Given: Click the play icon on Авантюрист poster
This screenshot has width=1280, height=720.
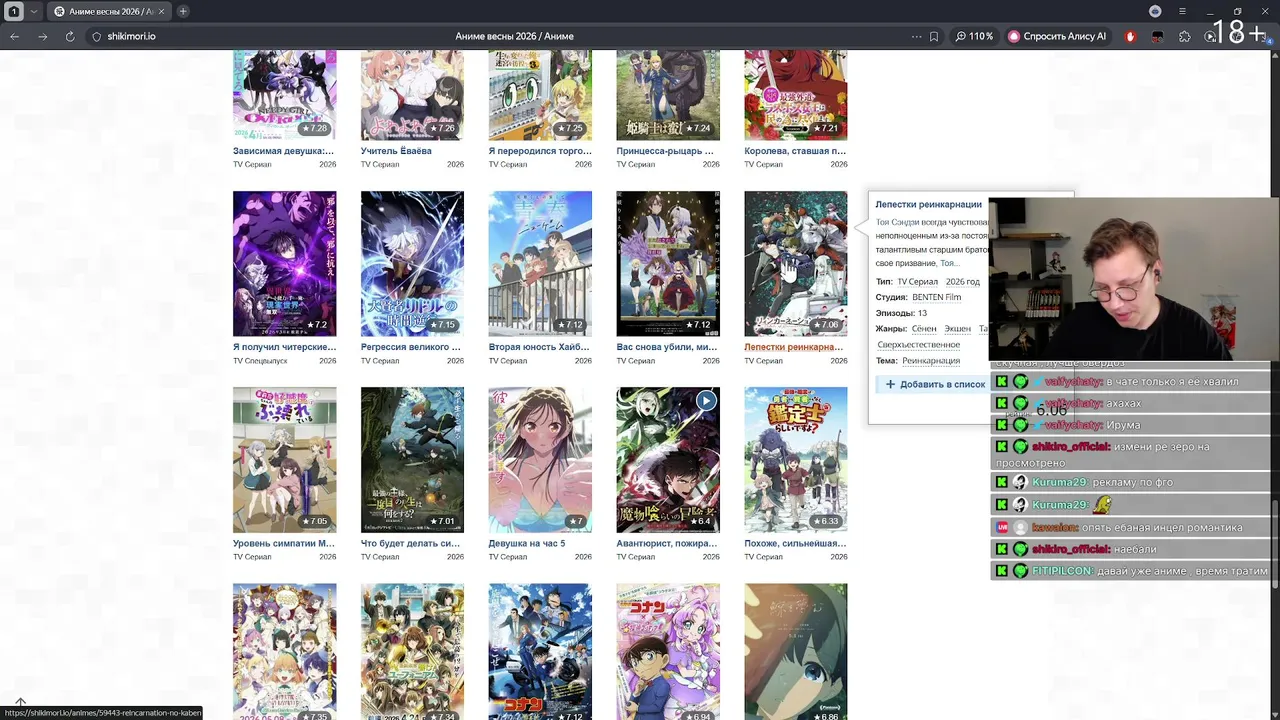Looking at the screenshot, I should point(706,401).
